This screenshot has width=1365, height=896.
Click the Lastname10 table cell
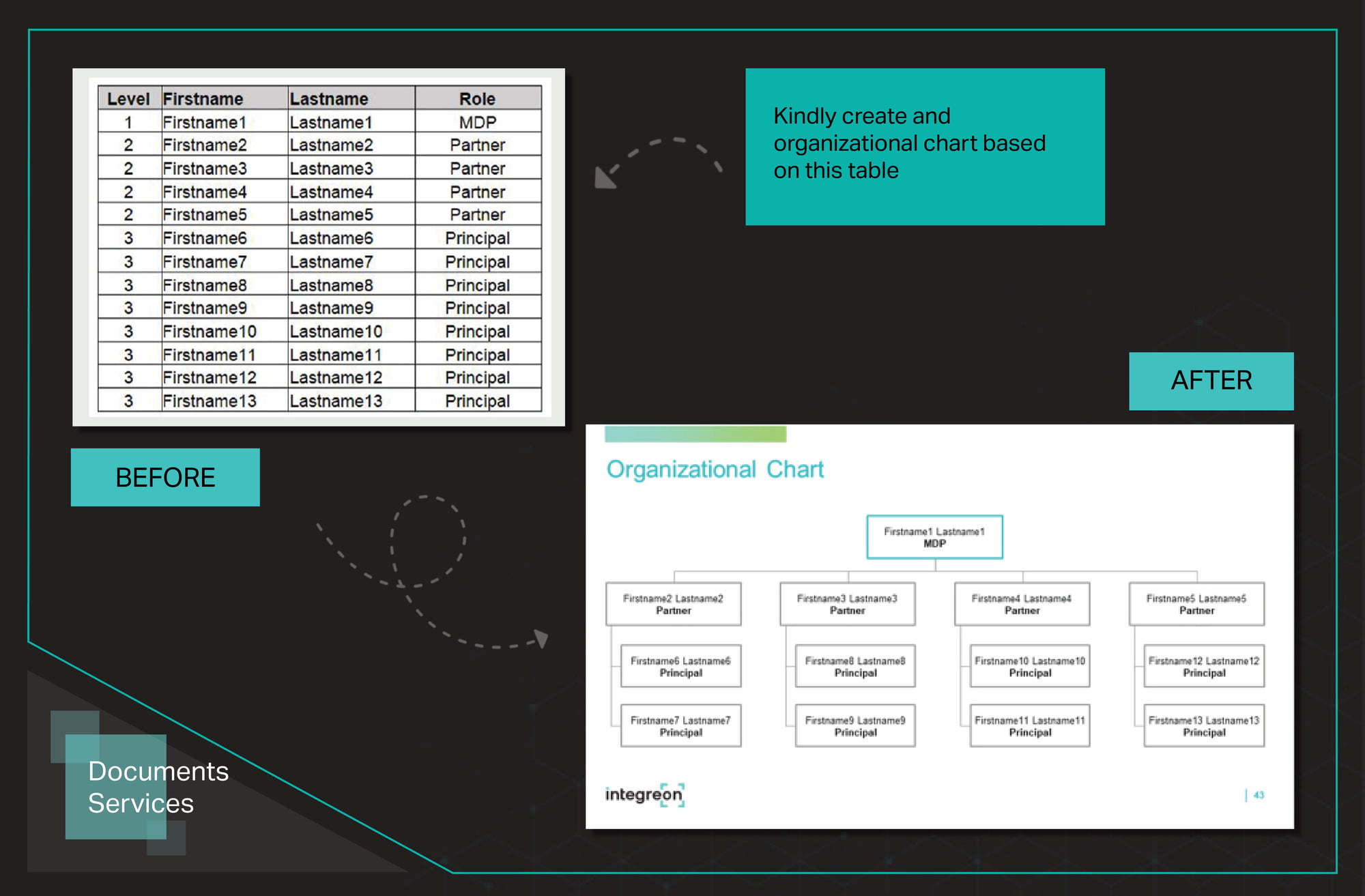pos(351,331)
